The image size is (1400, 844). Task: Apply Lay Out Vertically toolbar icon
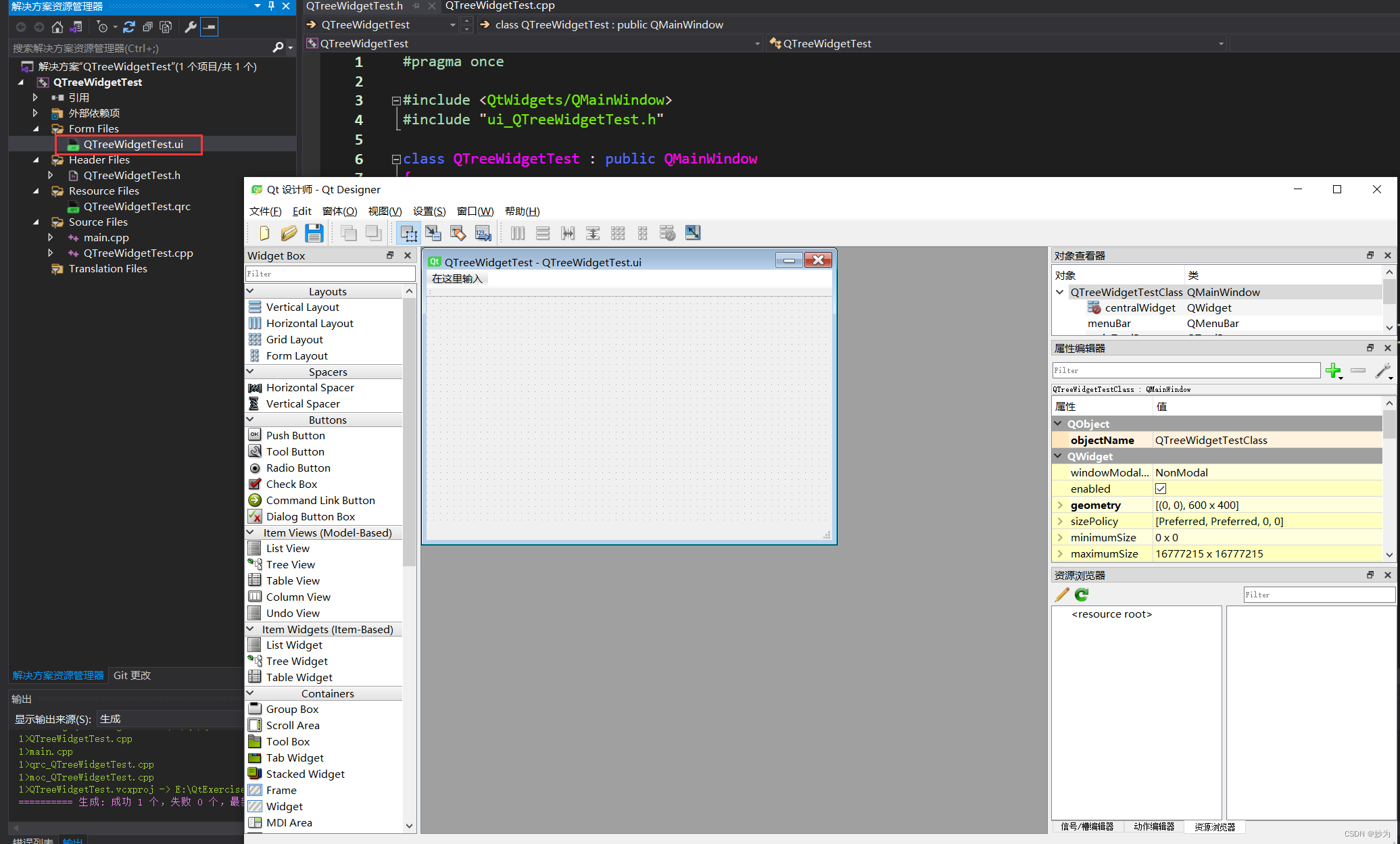543,233
